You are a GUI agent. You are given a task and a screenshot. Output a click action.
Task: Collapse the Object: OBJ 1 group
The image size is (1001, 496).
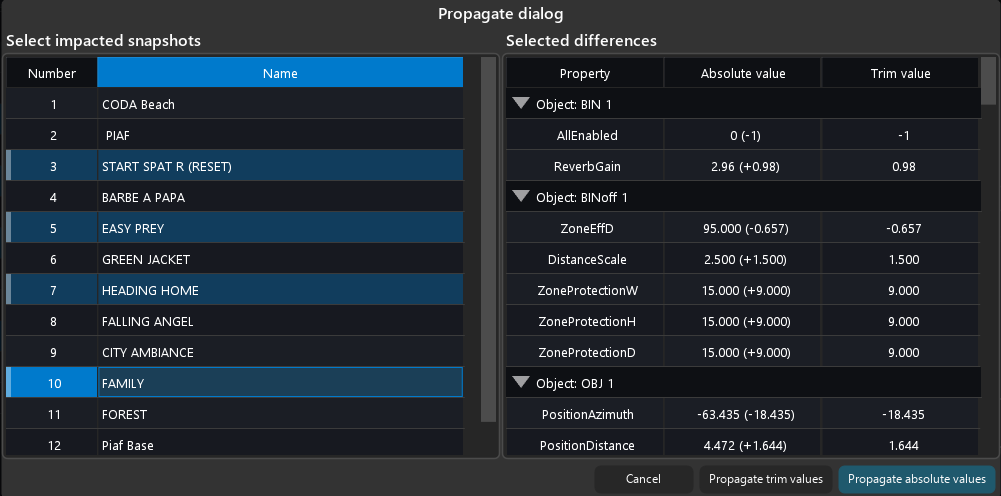click(x=520, y=382)
